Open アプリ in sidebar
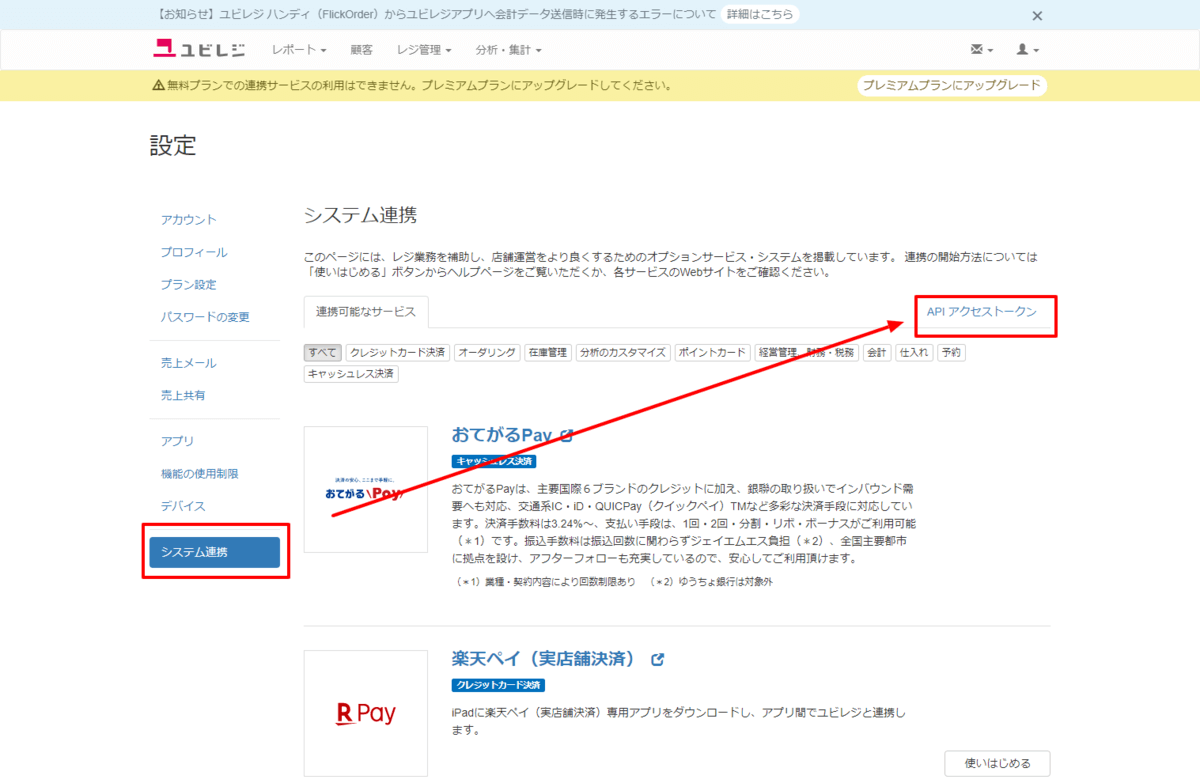1200x783 pixels. (x=178, y=441)
